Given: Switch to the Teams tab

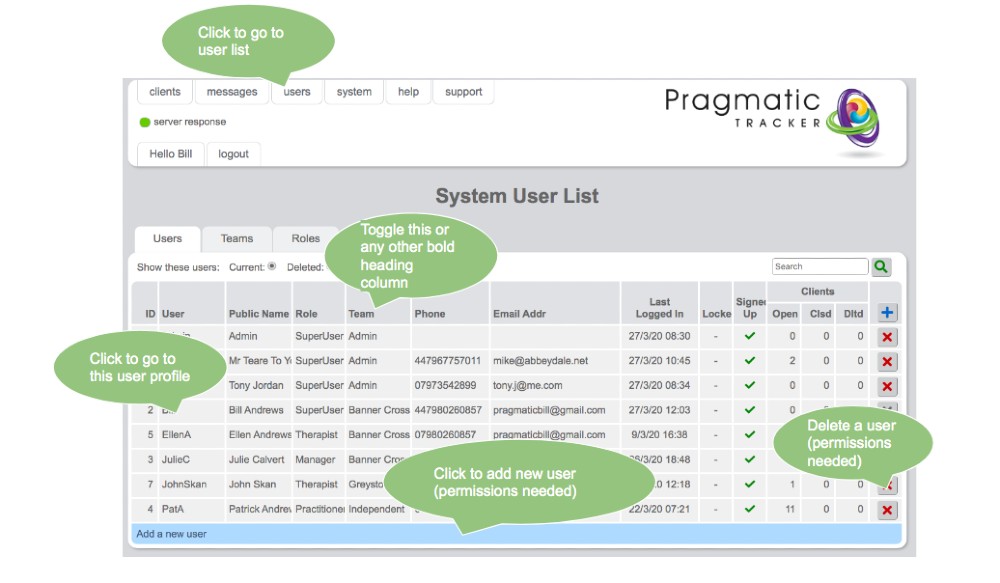Looking at the screenshot, I should (237, 239).
